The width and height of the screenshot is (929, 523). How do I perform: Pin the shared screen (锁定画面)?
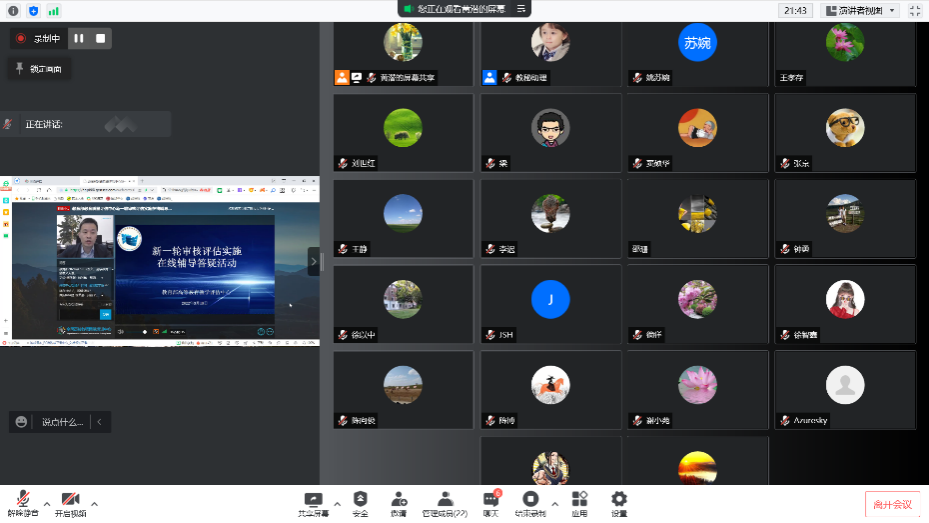click(x=38, y=68)
